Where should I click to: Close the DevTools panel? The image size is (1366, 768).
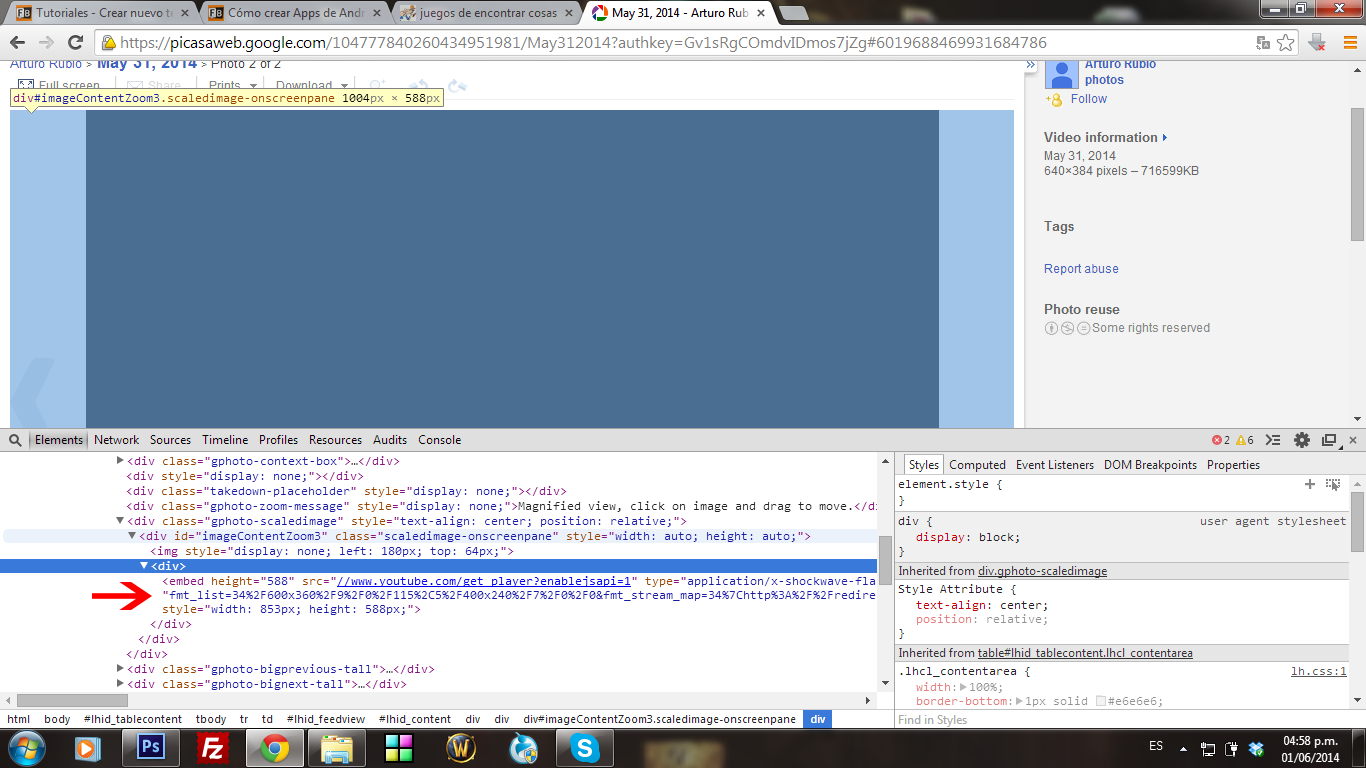(1352, 440)
